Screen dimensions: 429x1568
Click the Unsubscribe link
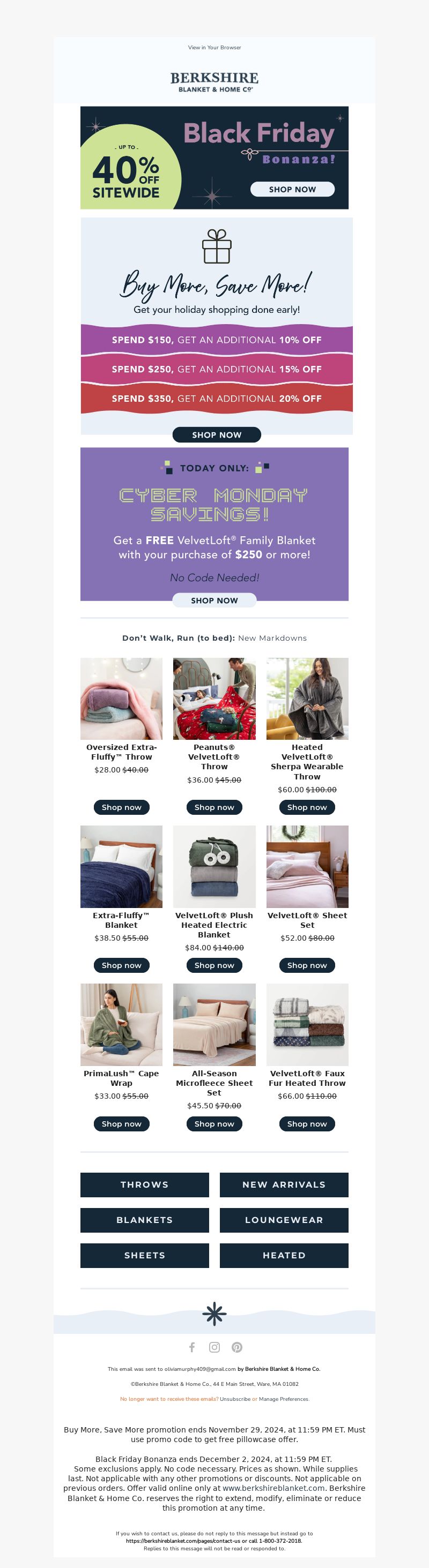(235, 1399)
